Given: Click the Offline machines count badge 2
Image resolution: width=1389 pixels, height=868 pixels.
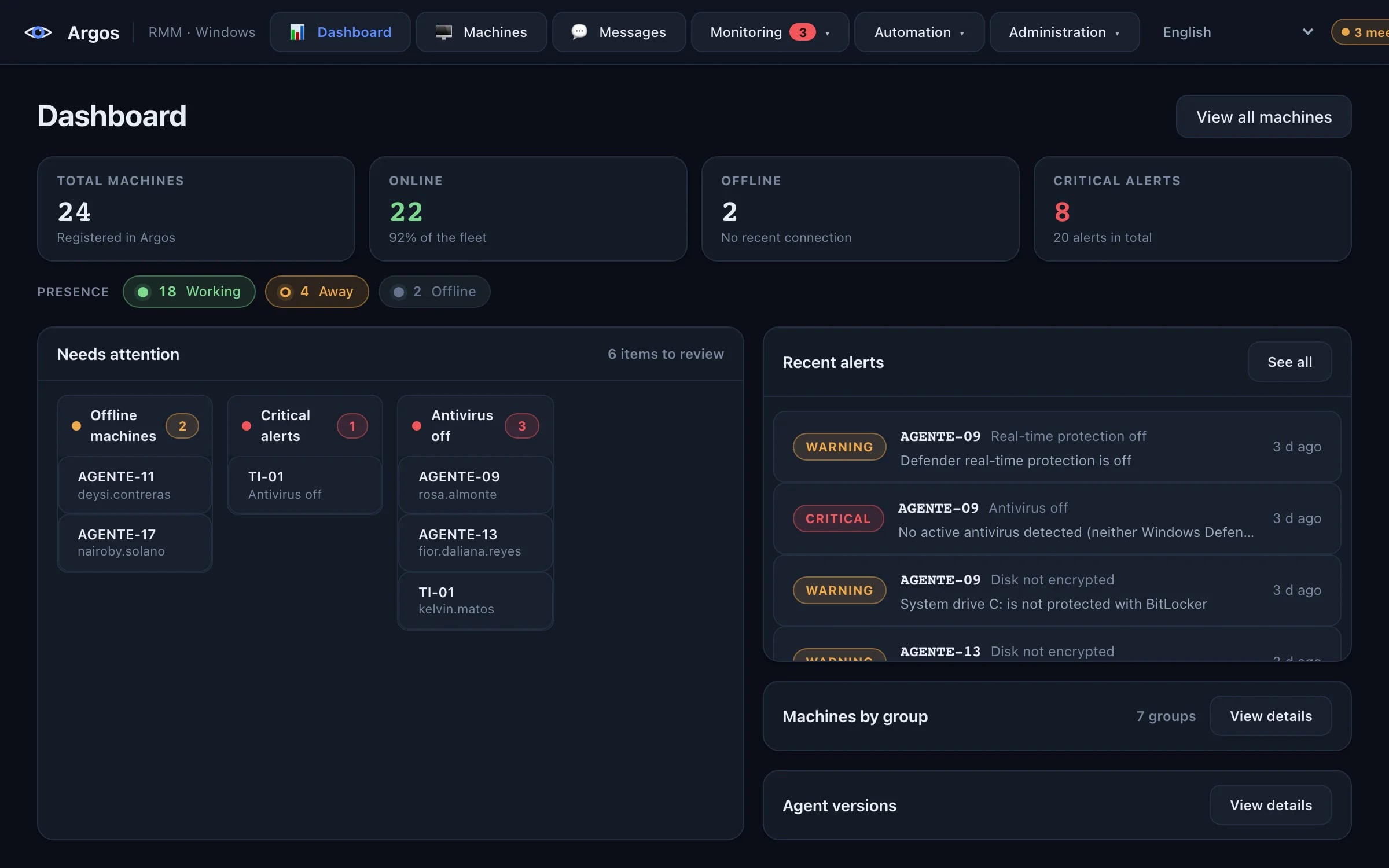Looking at the screenshot, I should pos(182,426).
